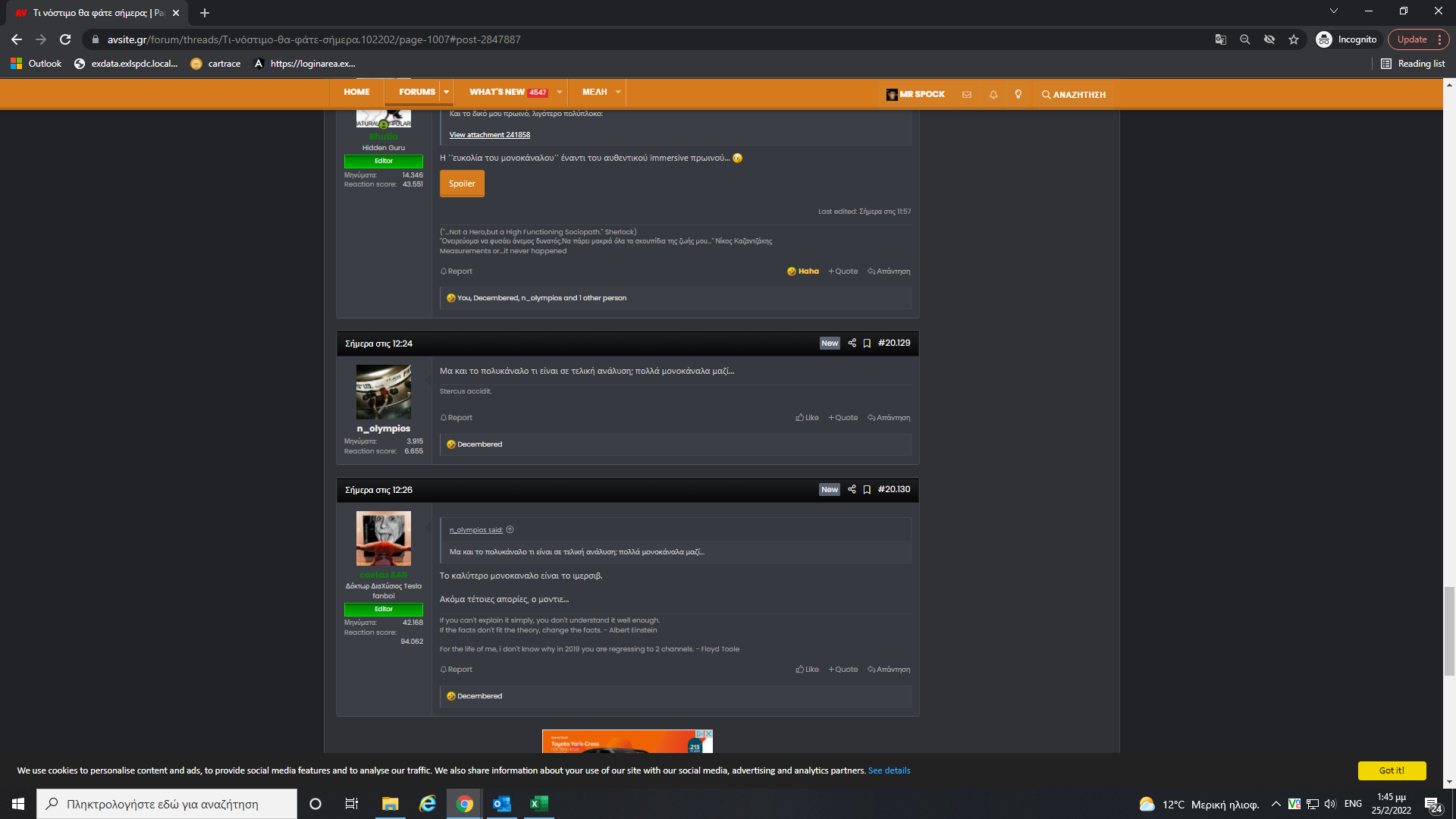Like n_olympios post #20.129
The width and height of the screenshot is (1456, 819).
click(x=807, y=418)
